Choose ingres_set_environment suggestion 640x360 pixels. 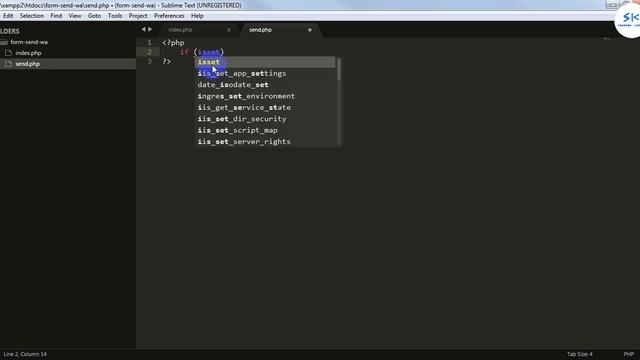click(265, 96)
